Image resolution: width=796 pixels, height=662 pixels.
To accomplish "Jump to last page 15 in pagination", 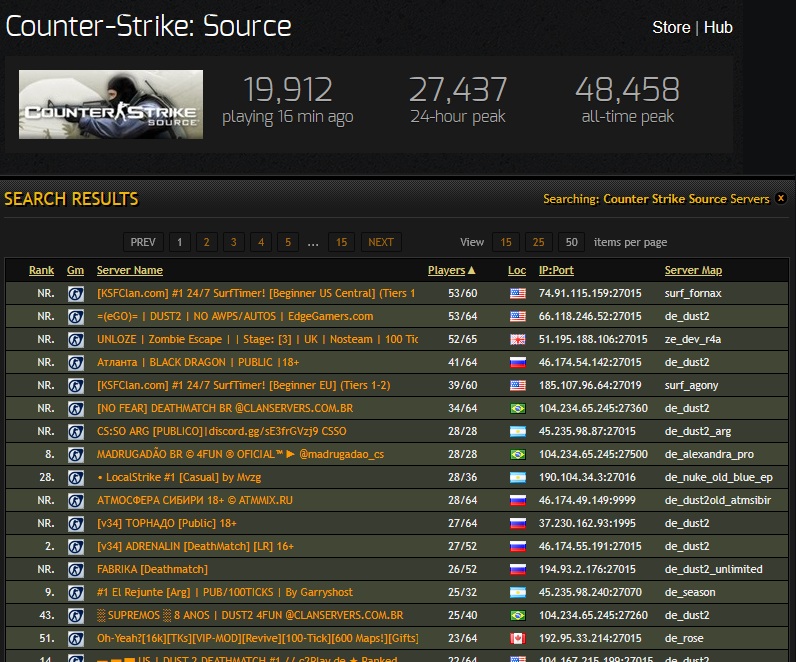I will [x=342, y=242].
